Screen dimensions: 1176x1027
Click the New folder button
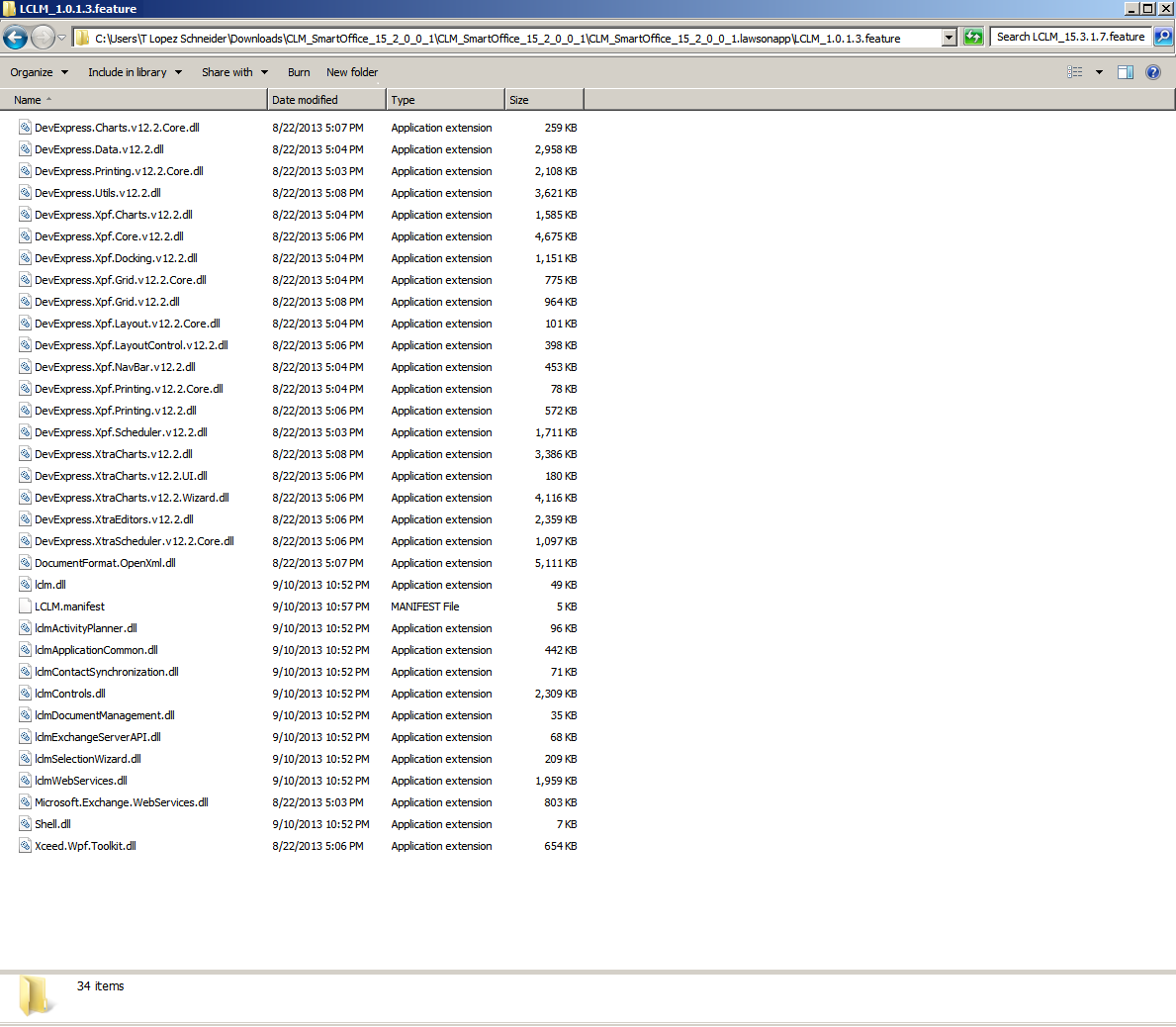coord(352,72)
